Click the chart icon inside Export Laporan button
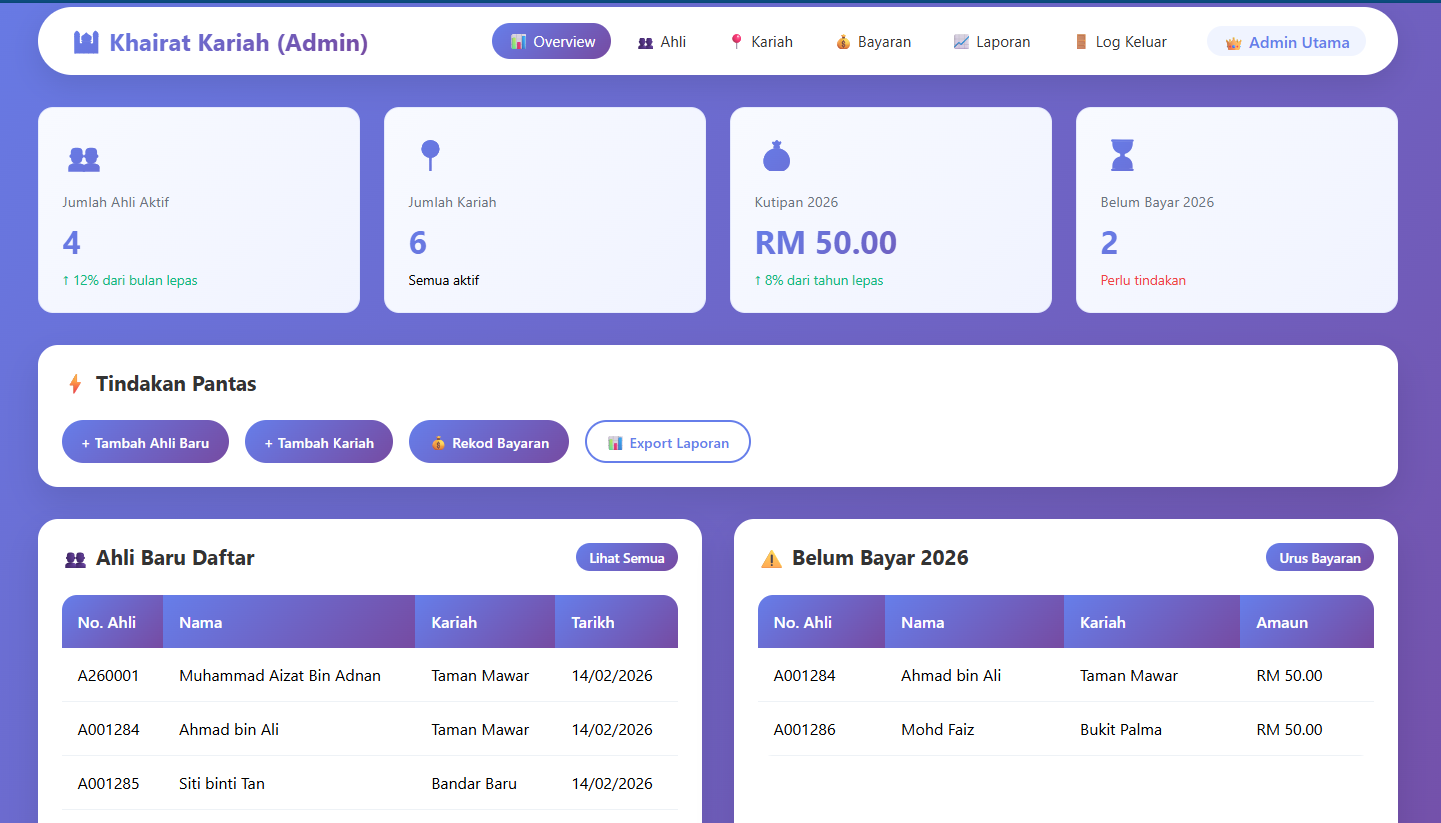The image size is (1441, 823). click(x=615, y=442)
